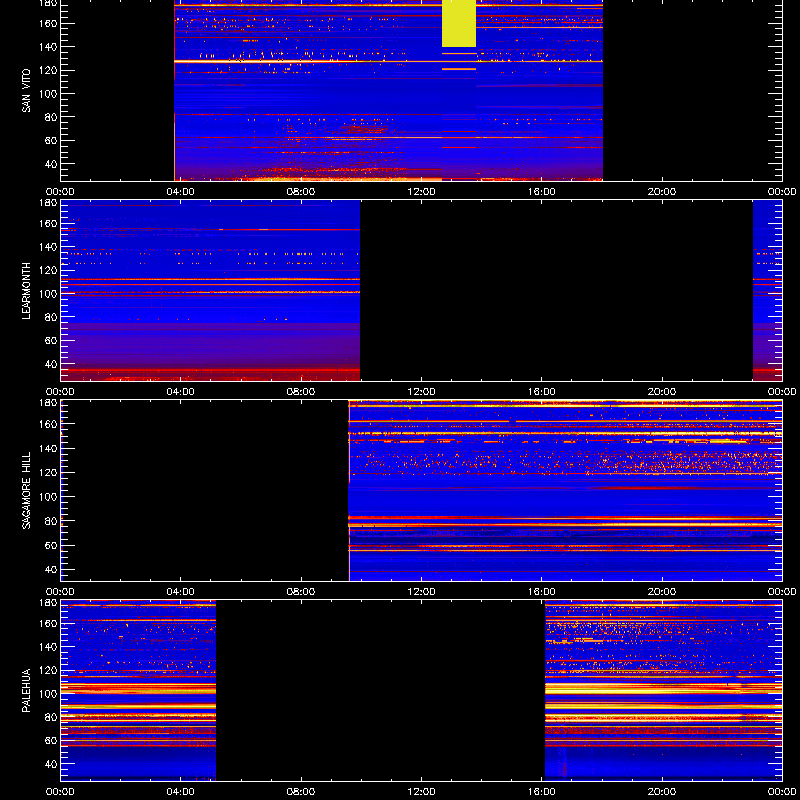Click the 160 frequency label on Sagamore Hill axis
Viewport: 800px width, 800px height.
point(50,424)
